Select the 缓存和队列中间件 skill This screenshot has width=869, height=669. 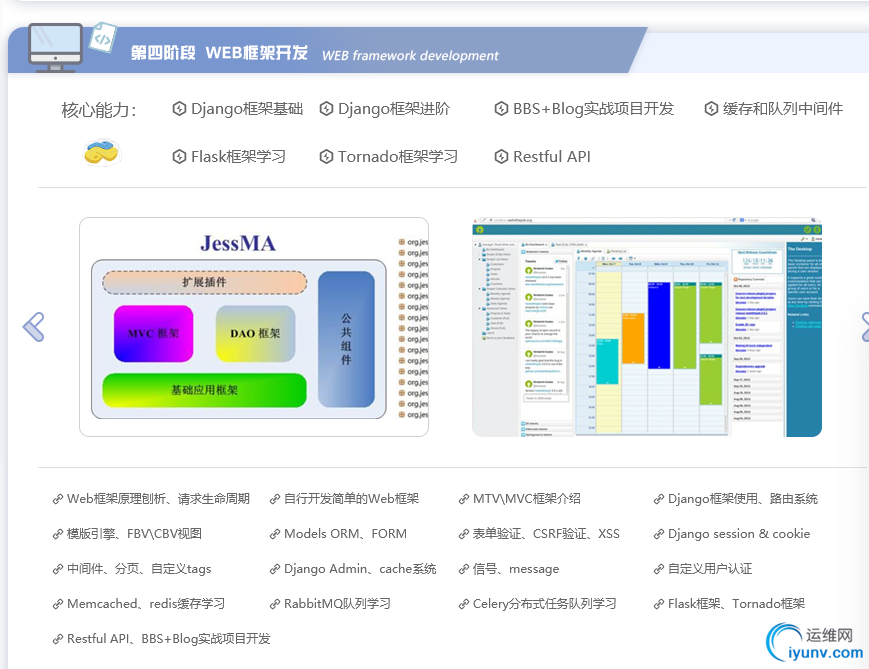click(783, 109)
